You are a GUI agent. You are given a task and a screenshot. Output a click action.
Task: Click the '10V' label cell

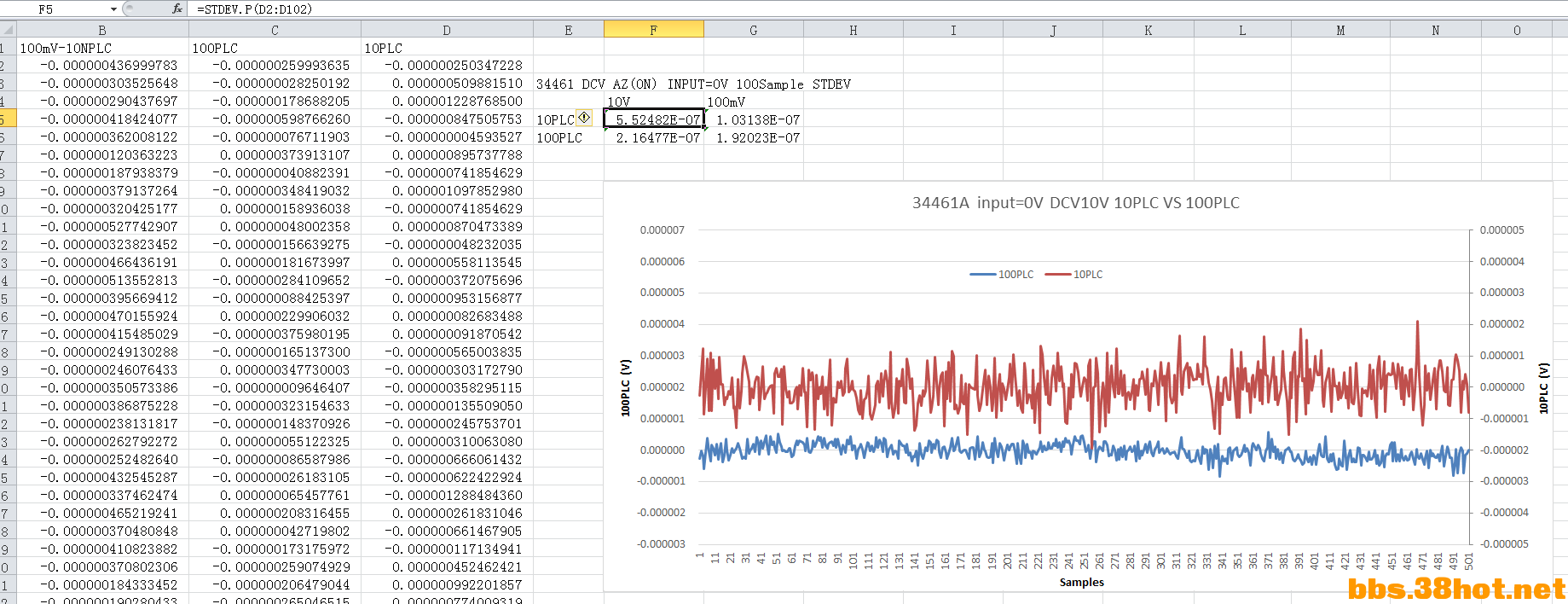point(654,102)
